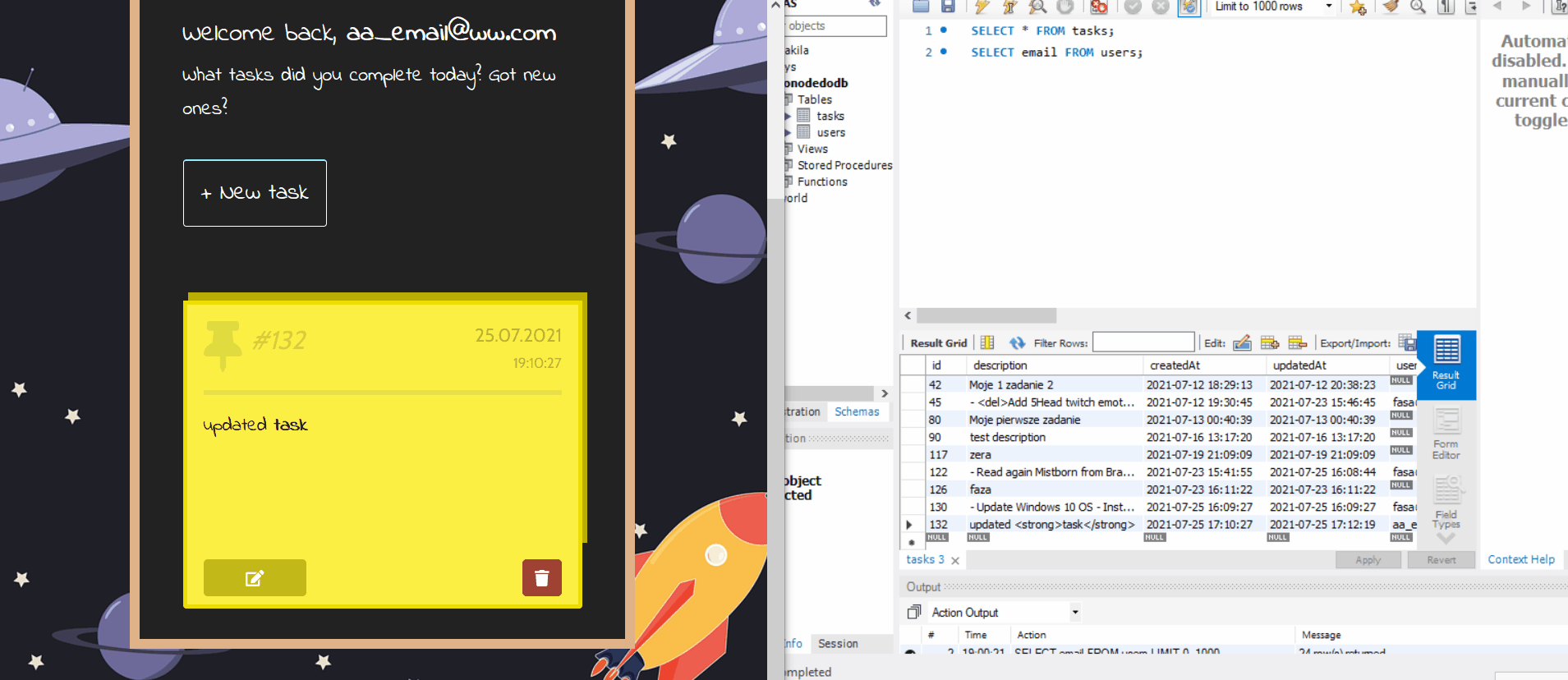Toggle the auto-commit mode icon
The image size is (1568, 680).
(x=1189, y=7)
